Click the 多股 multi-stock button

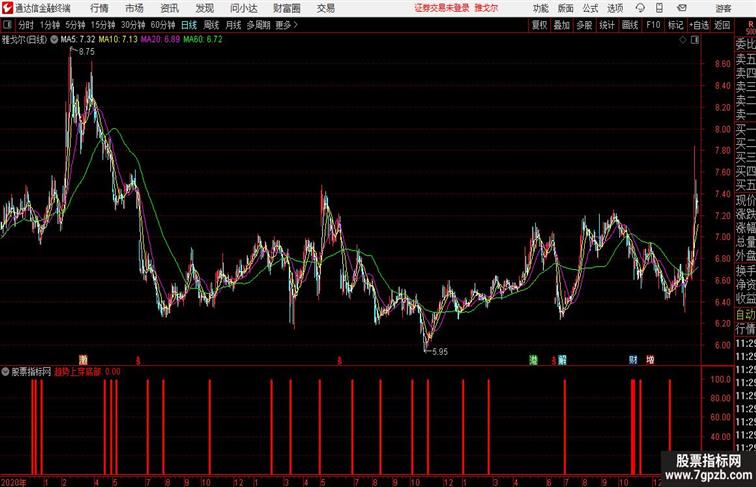coord(584,25)
